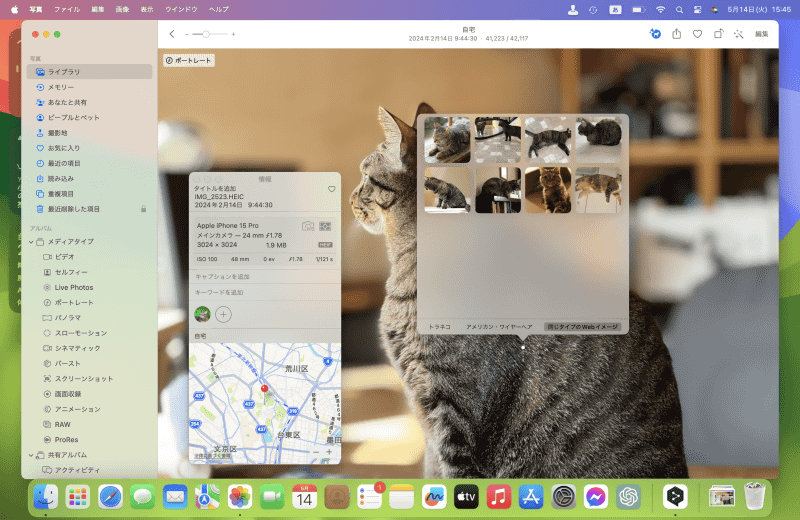This screenshot has height=520, width=800.
Task: Adjust the zoom slider in the toolbar
Action: [x=210, y=34]
